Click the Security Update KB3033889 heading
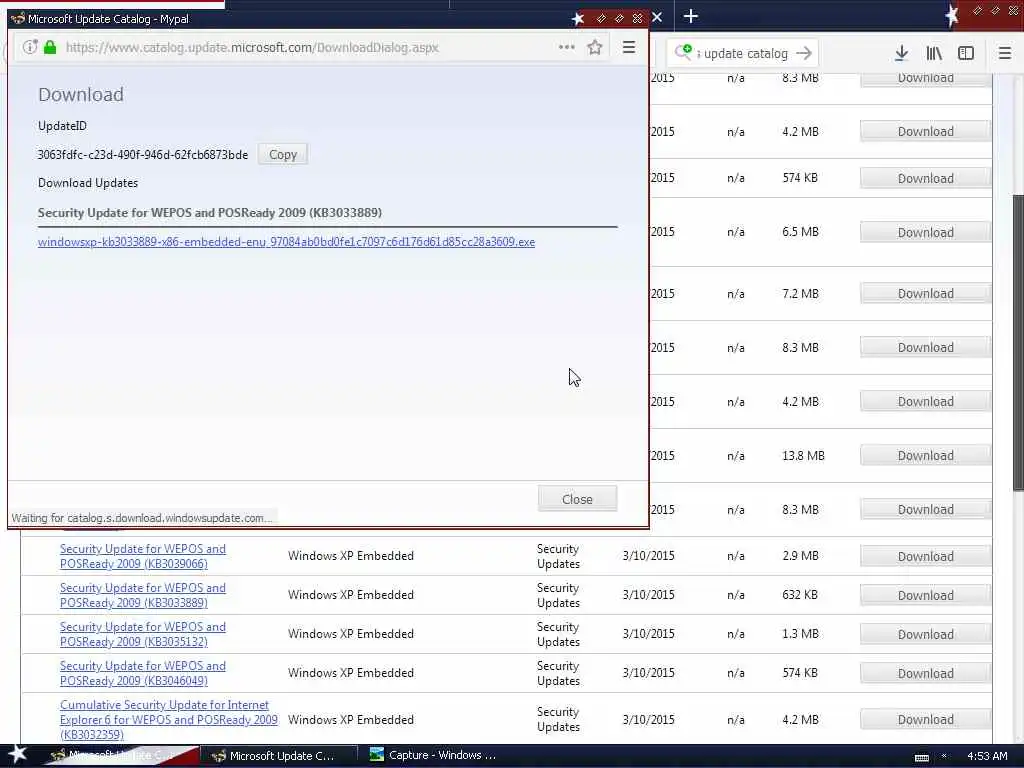 [210, 213]
